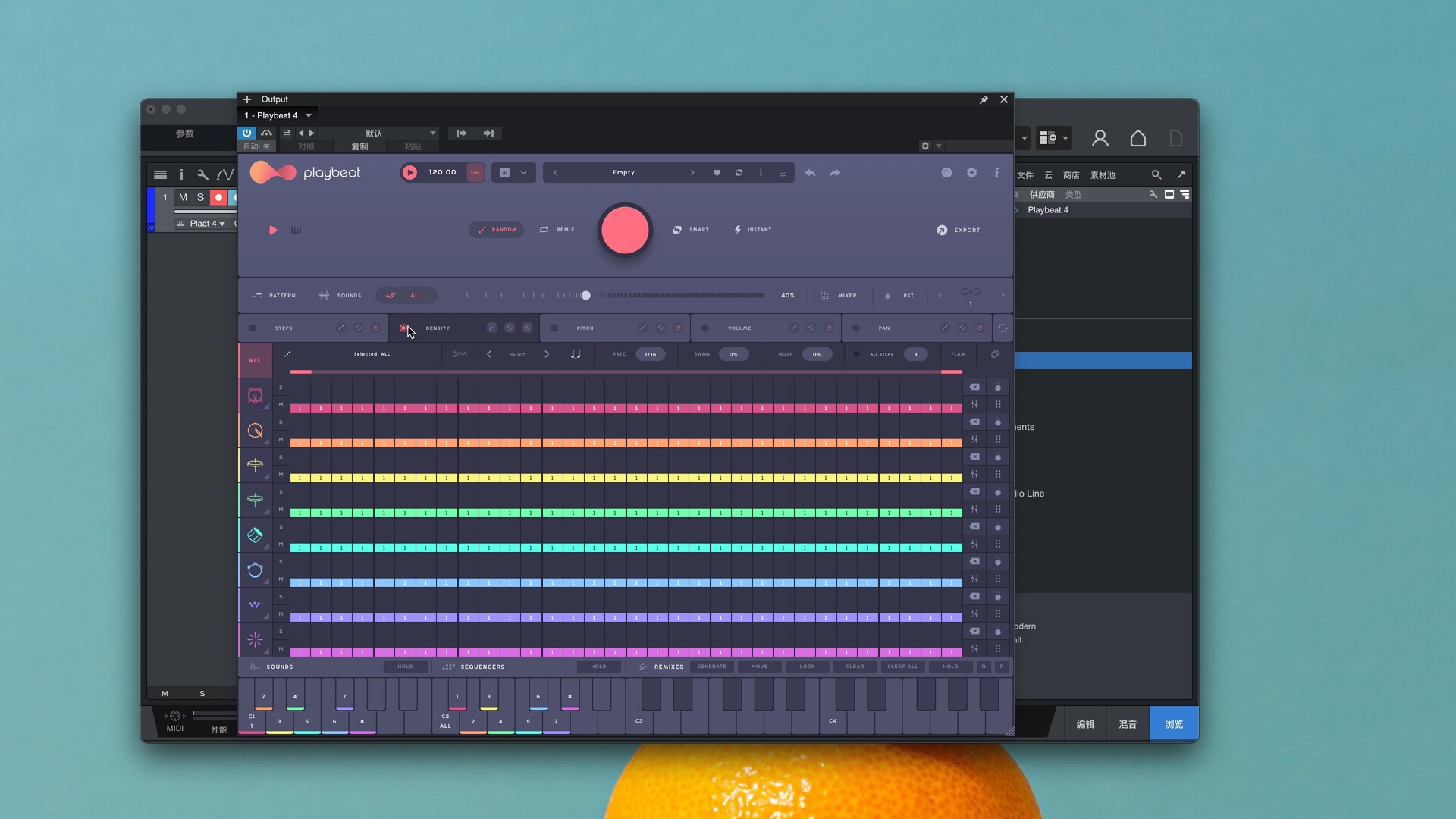The height and width of the screenshot is (819, 1456).
Task: Select the pink sparkle FX track icon
Action: pos(255,640)
